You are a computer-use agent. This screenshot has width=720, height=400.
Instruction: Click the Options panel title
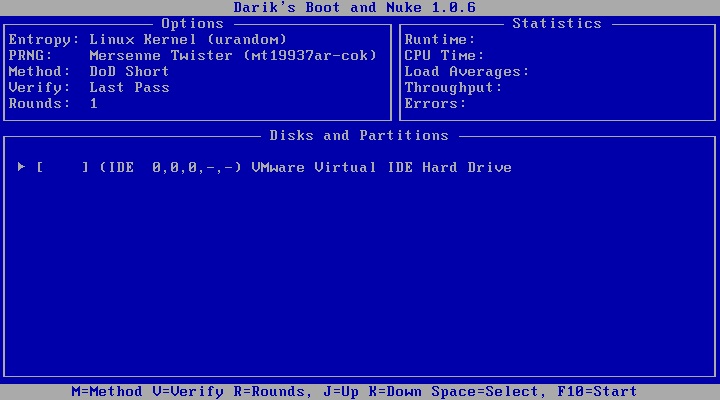tap(193, 23)
